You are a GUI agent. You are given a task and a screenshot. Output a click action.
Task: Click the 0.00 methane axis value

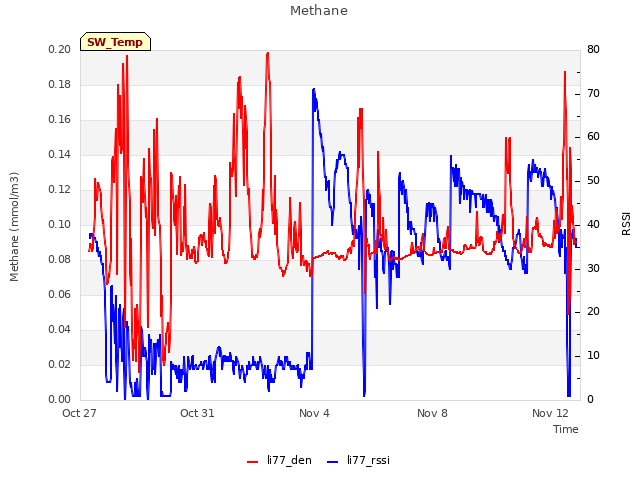click(x=60, y=400)
